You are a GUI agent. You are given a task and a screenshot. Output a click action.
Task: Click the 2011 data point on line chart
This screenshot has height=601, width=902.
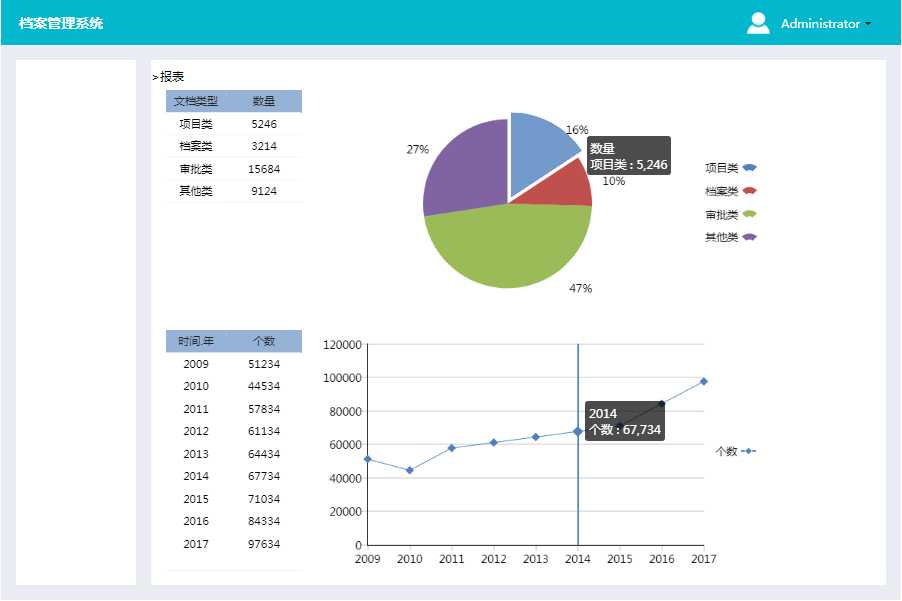(452, 447)
